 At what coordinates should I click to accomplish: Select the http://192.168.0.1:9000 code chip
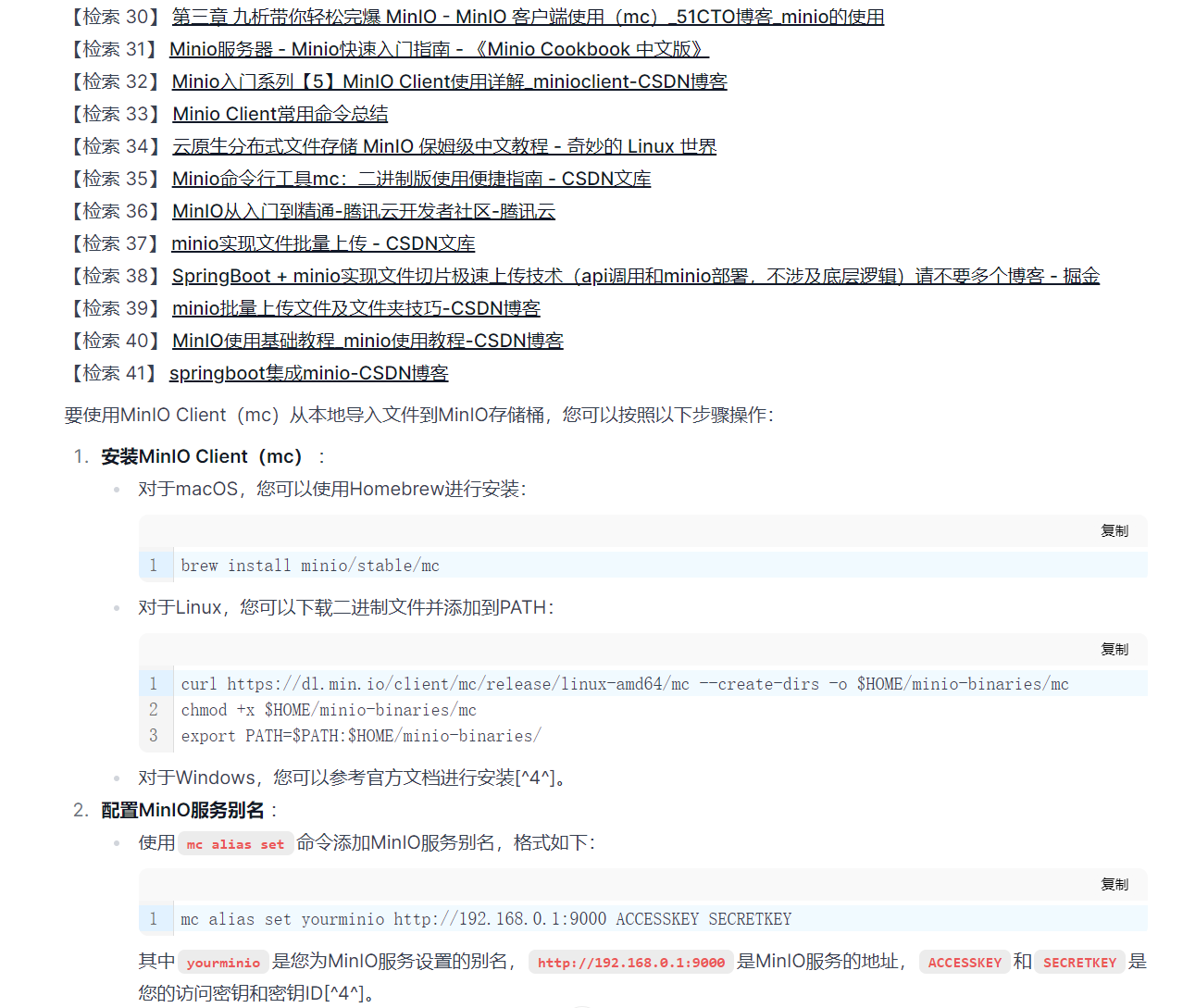tap(630, 963)
